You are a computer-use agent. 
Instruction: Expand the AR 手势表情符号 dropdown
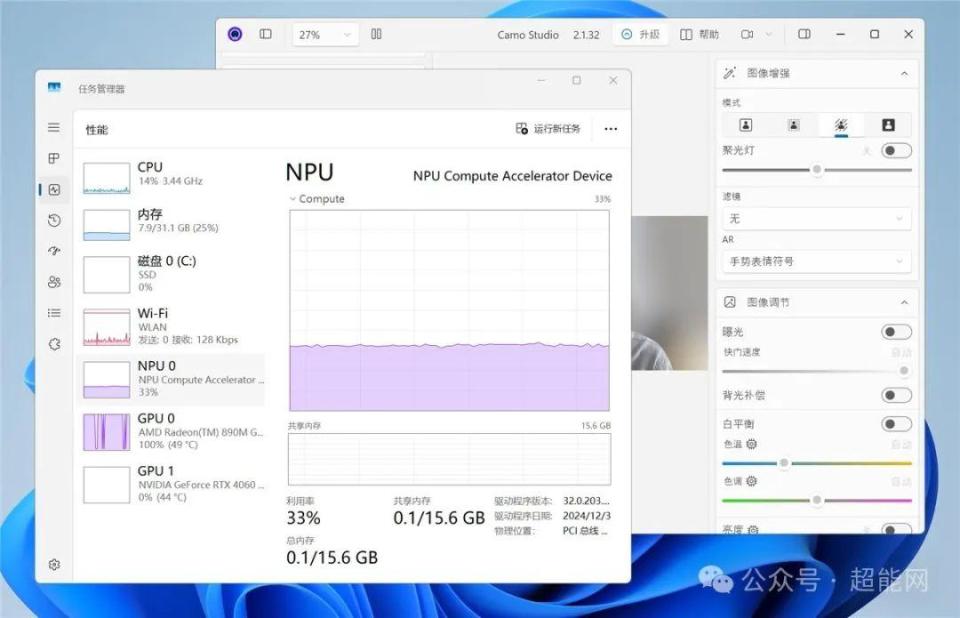[x=817, y=261]
